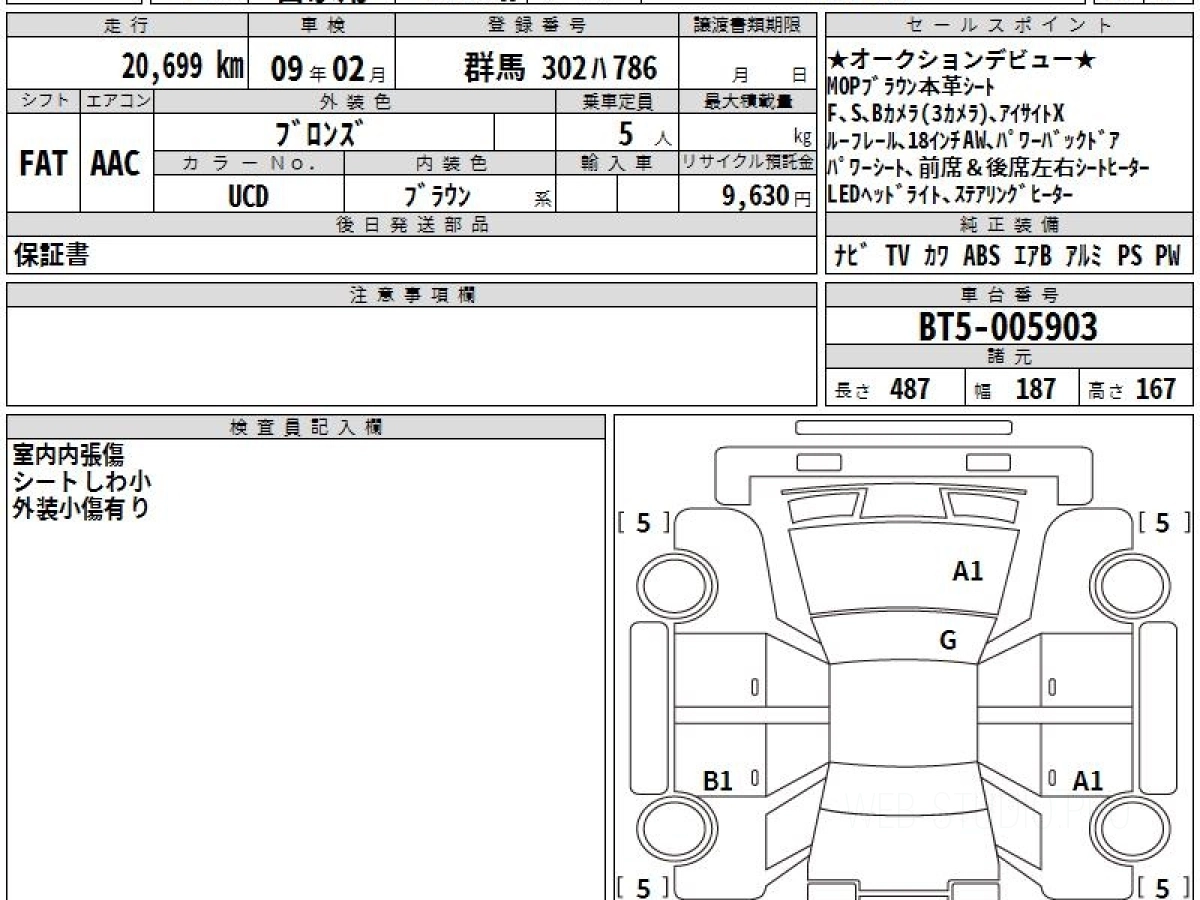Select the アイサイトX camera line
Viewport: 1200px width, 900px height.
[947, 113]
